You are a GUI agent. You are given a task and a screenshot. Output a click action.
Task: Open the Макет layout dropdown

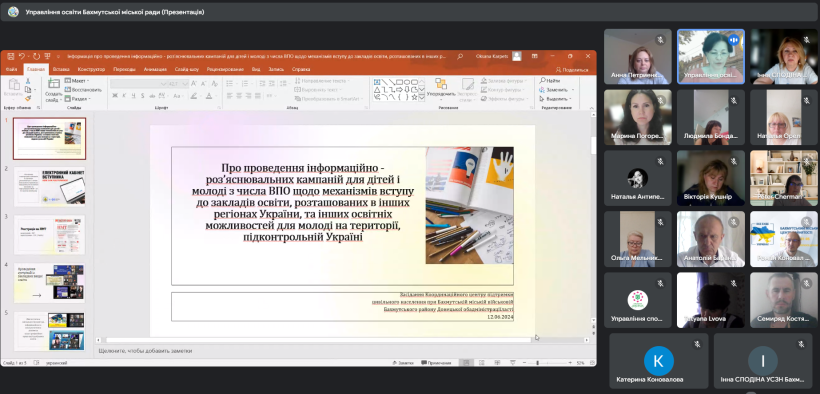77,81
